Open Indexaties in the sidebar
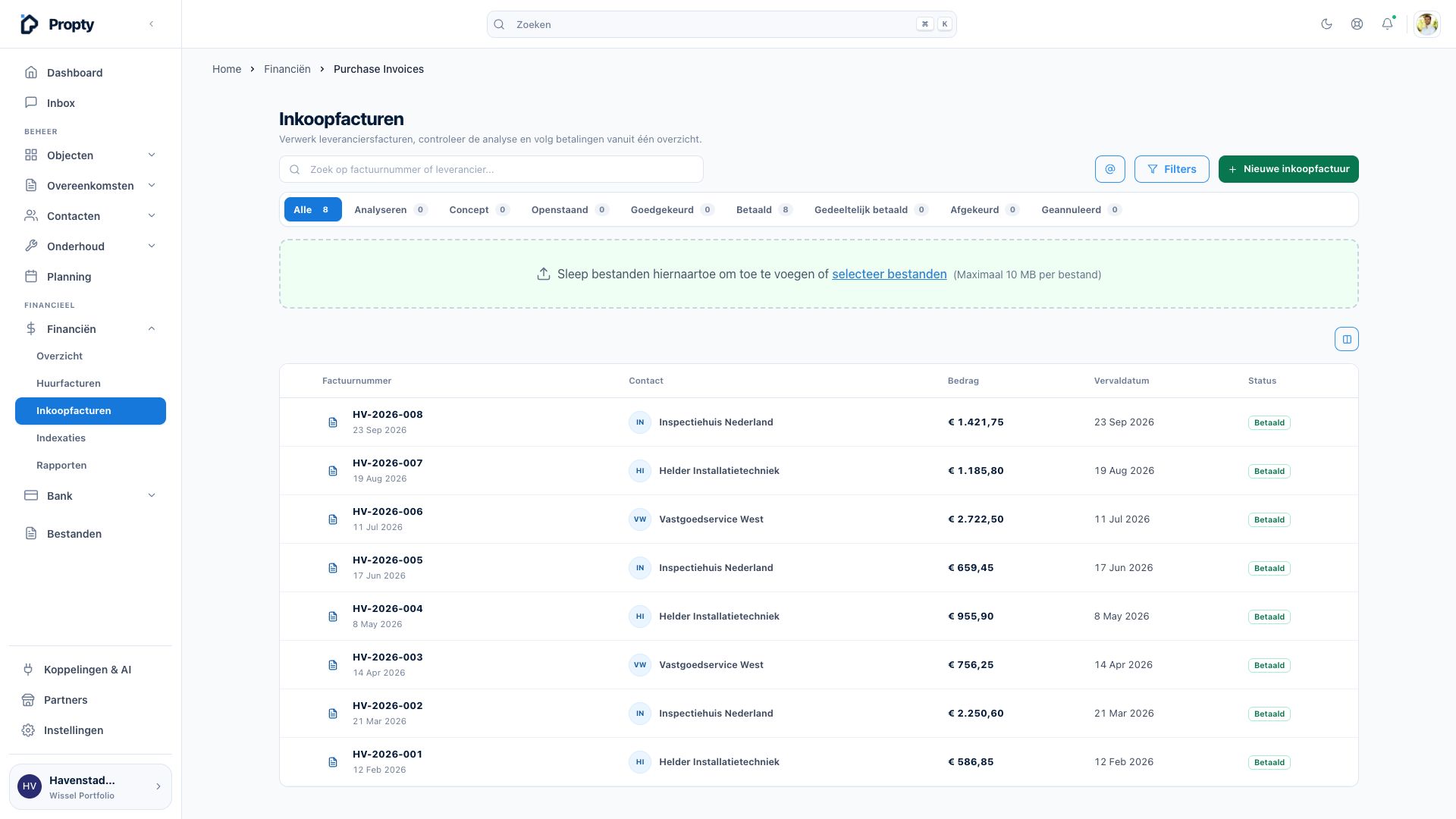The width and height of the screenshot is (1456, 819). pos(90,438)
